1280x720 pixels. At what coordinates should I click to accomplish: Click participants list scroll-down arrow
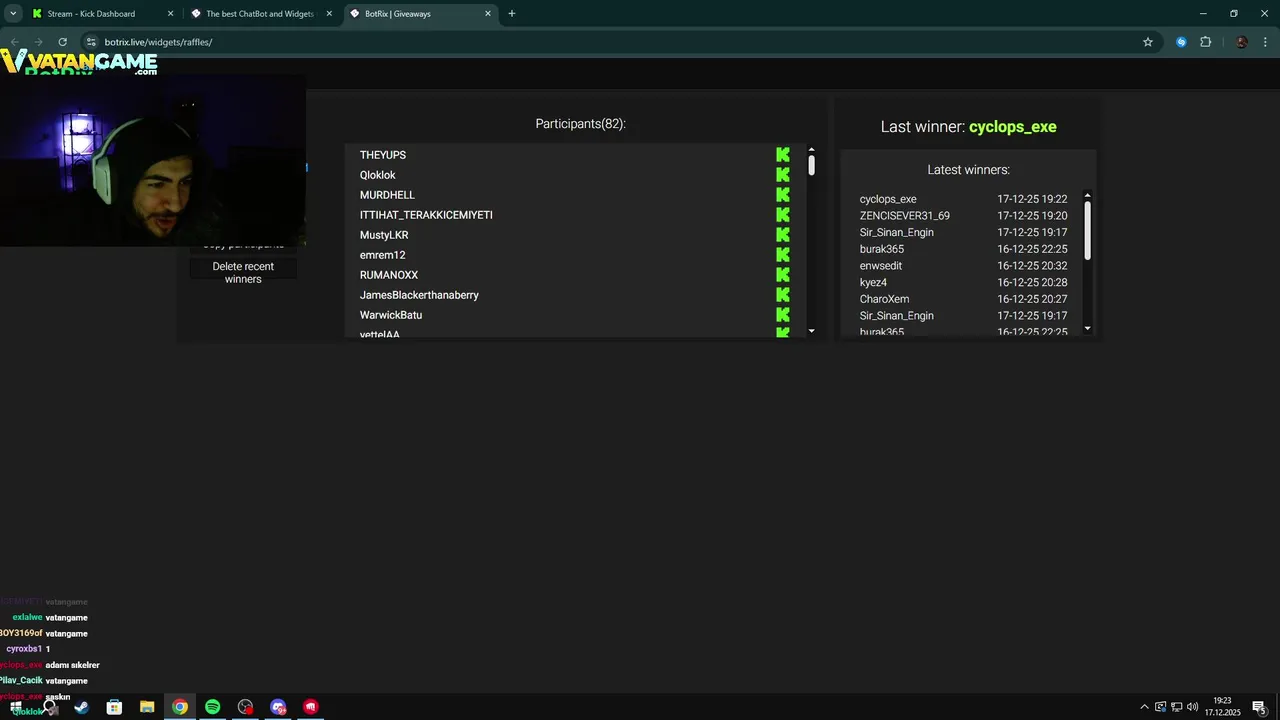pyautogui.click(x=811, y=331)
